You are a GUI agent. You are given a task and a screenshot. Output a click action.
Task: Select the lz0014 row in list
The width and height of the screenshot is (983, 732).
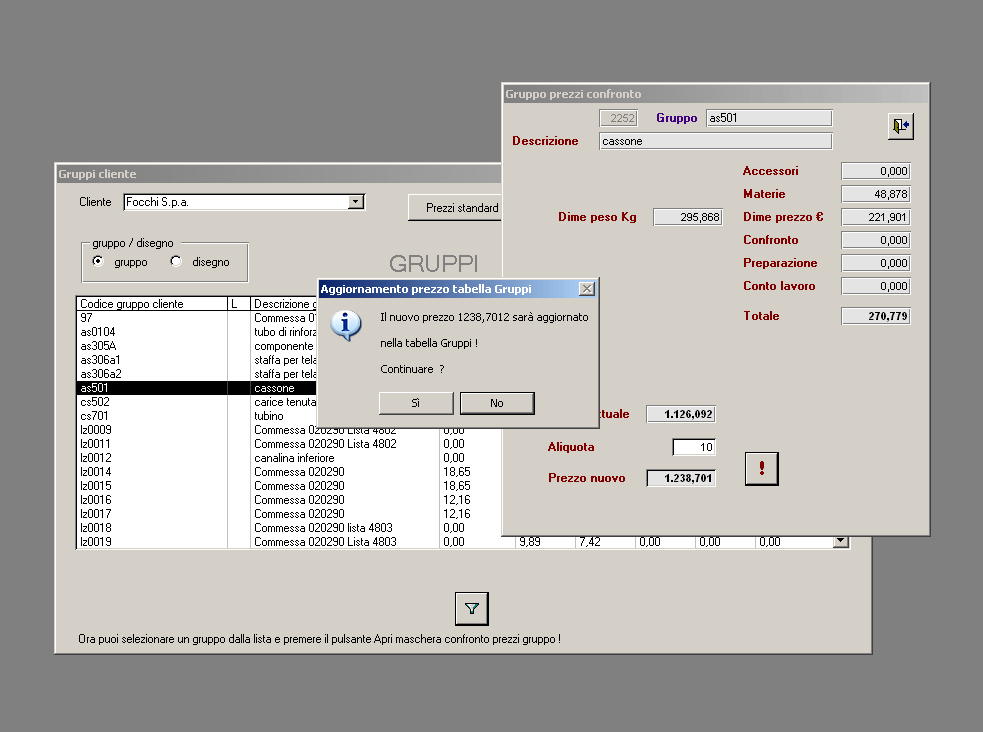tap(288, 472)
